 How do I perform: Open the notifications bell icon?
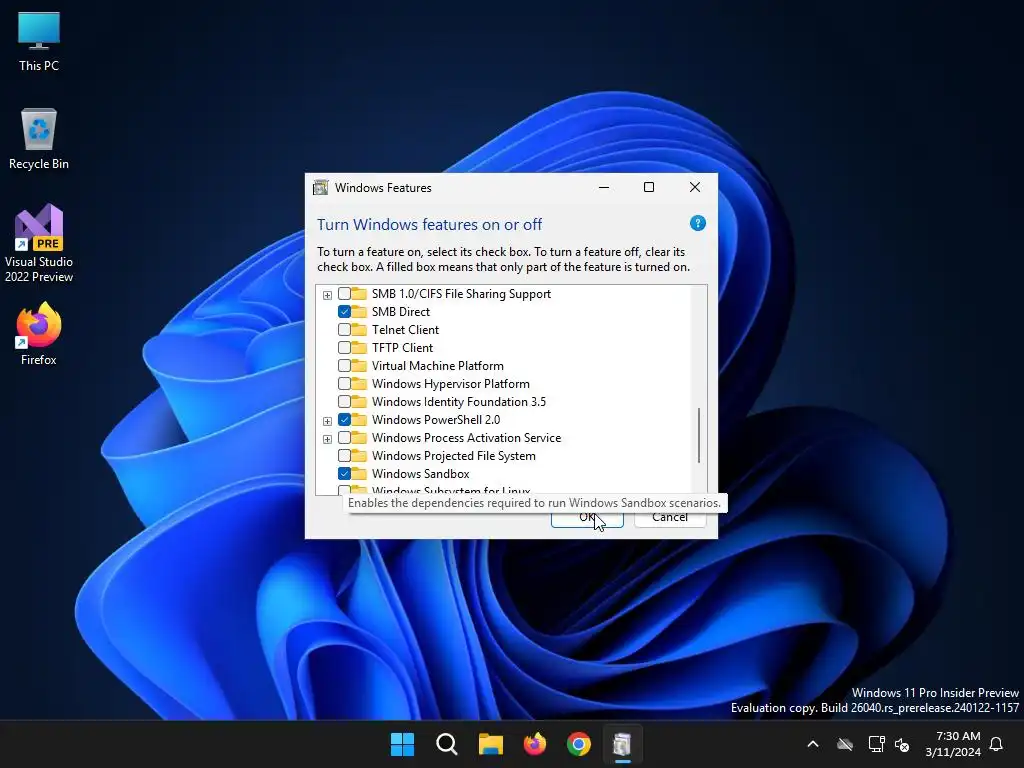click(x=996, y=744)
